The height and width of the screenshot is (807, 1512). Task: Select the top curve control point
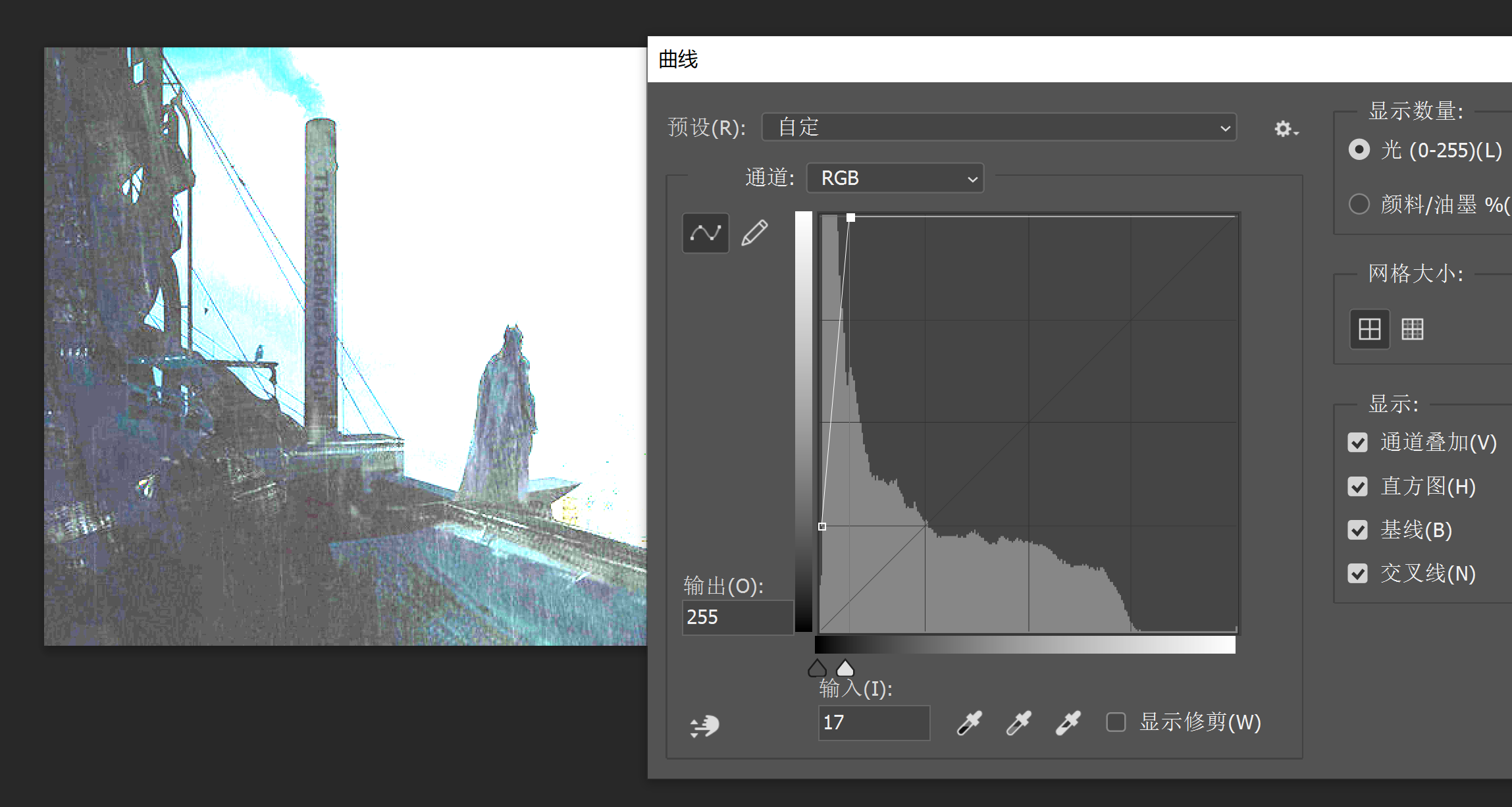[850, 217]
